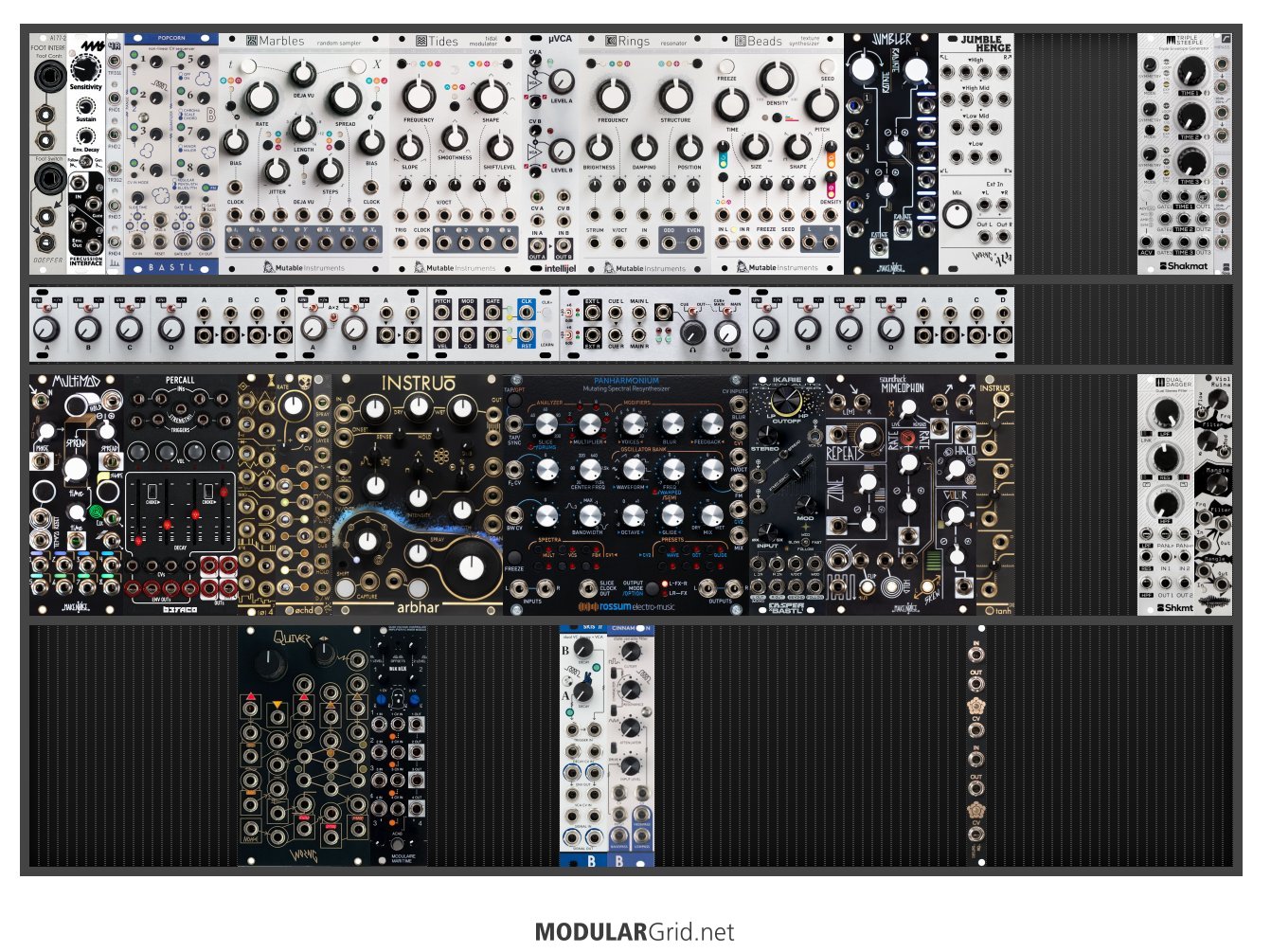
Task: Click the Beads FREEZE gate input jack
Action: click(765, 243)
